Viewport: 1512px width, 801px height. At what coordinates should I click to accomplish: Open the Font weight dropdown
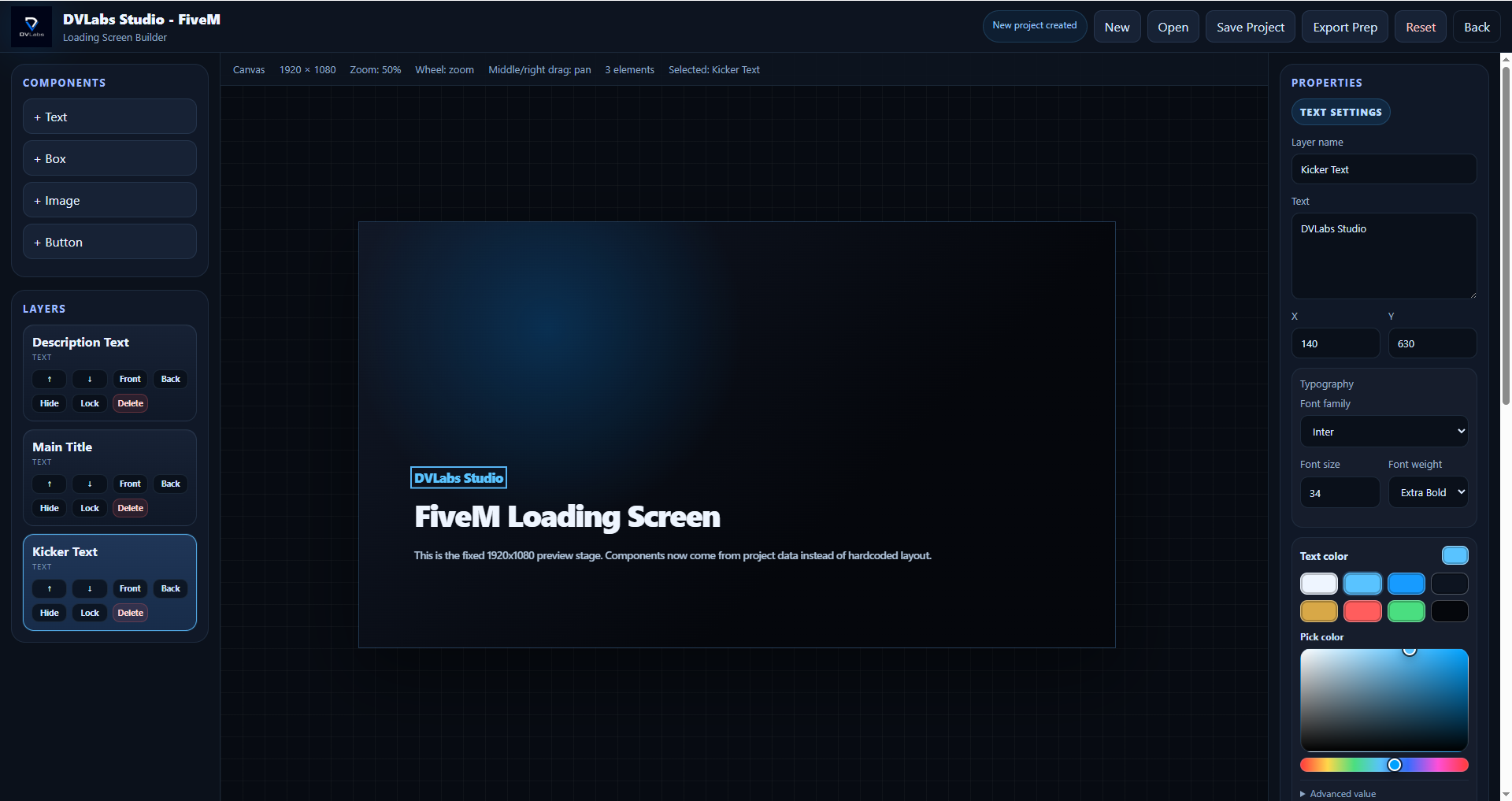pyautogui.click(x=1428, y=493)
